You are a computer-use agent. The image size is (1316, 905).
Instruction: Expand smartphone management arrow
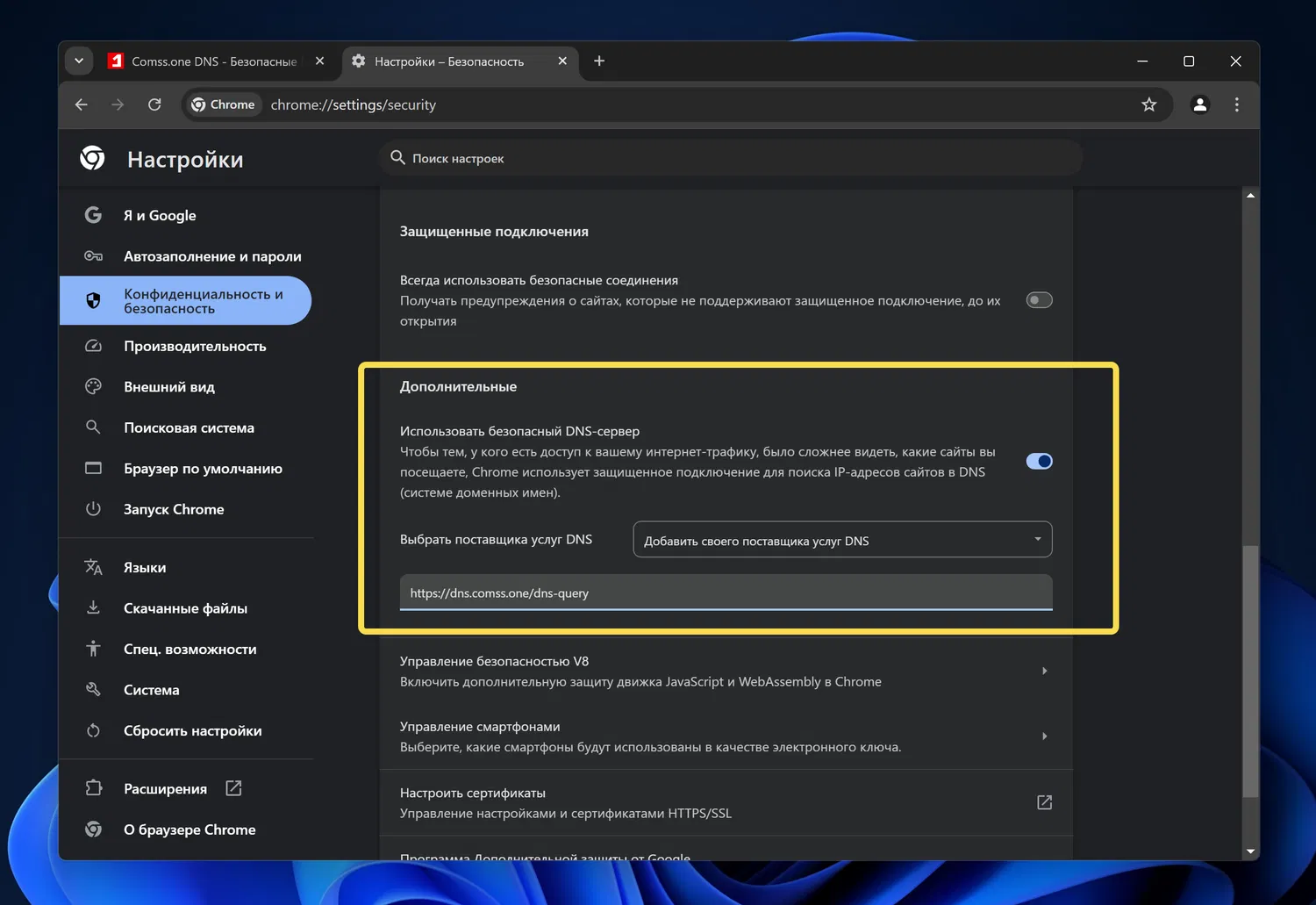[x=1044, y=736]
